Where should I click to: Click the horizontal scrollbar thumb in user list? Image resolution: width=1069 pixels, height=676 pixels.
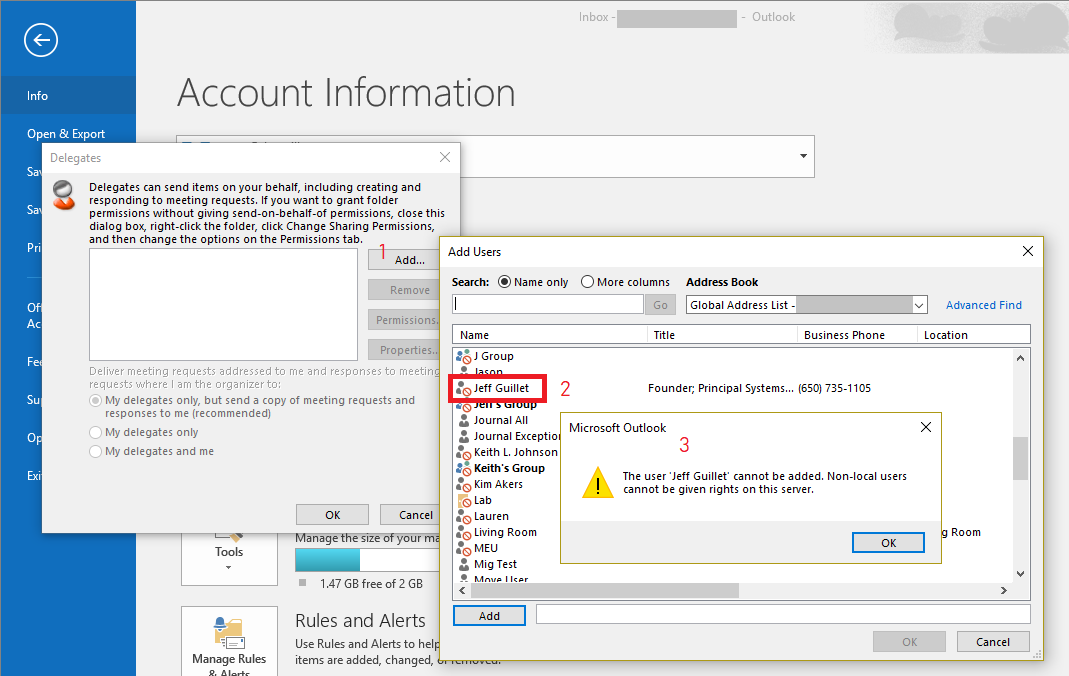coord(605,590)
